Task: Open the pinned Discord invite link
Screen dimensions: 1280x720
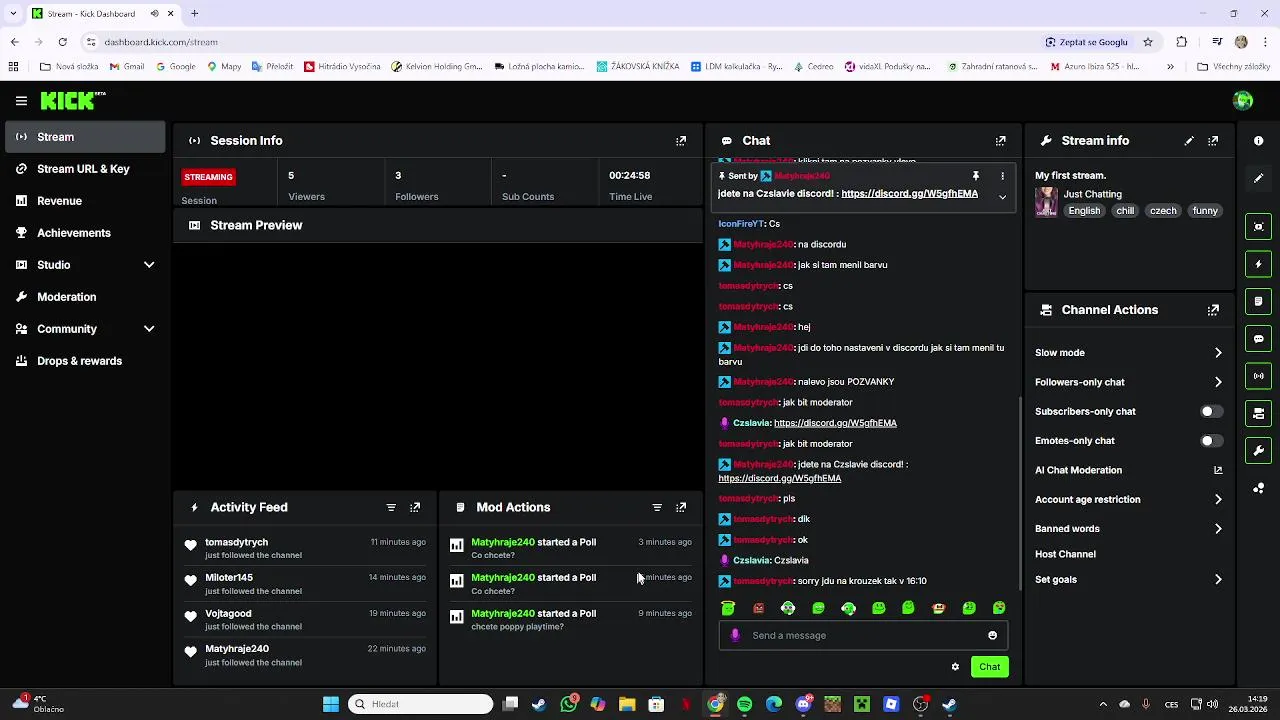Action: click(x=909, y=194)
